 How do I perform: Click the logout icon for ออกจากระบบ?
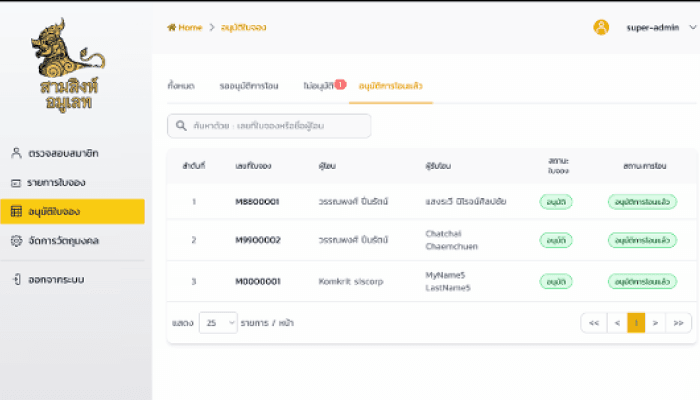[x=16, y=279]
